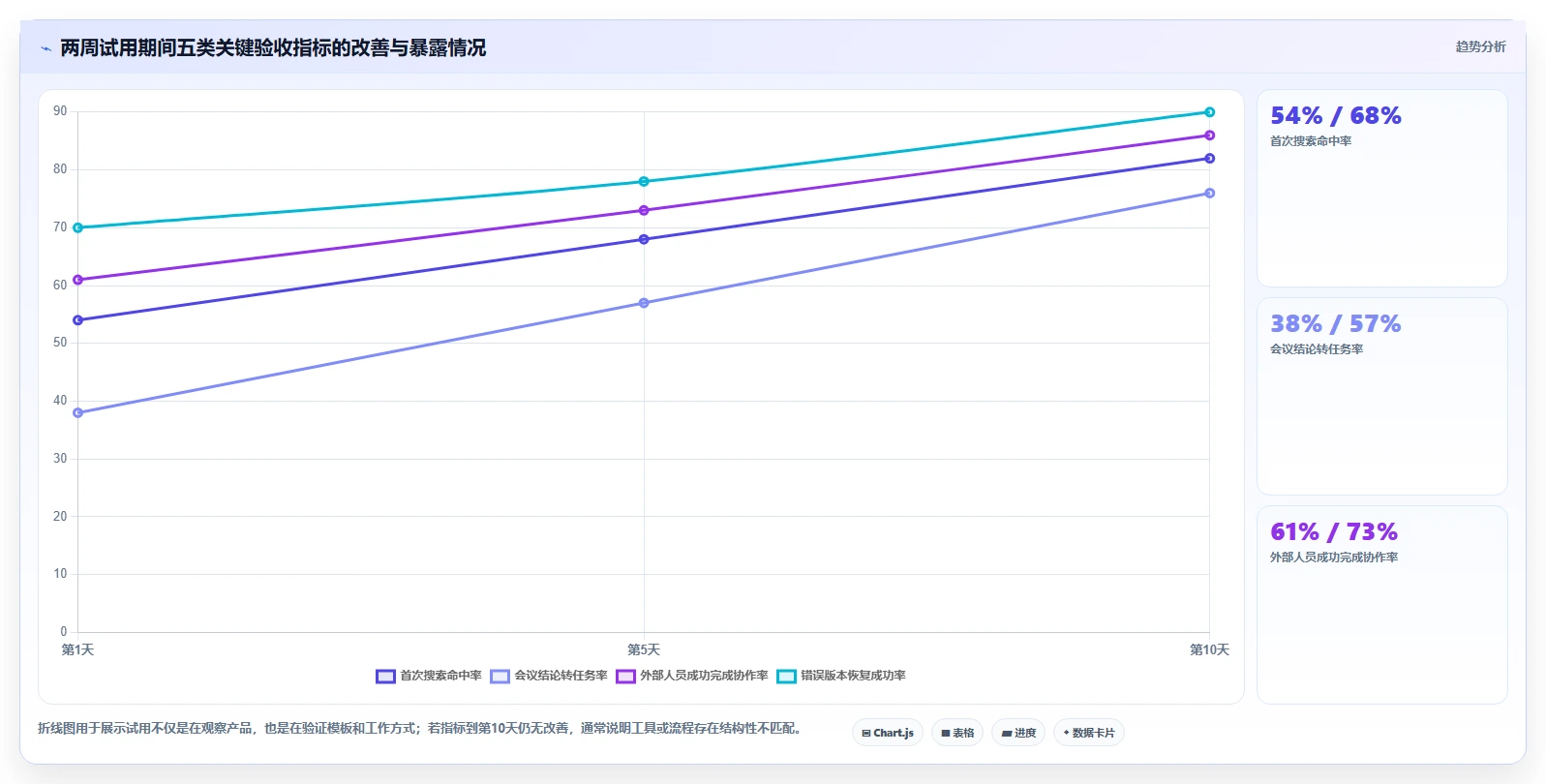Viewport: 1546px width, 784px height.
Task: Click the chart title 两周试用期间五类关键验收指标
Action: pyautogui.click(x=196, y=48)
